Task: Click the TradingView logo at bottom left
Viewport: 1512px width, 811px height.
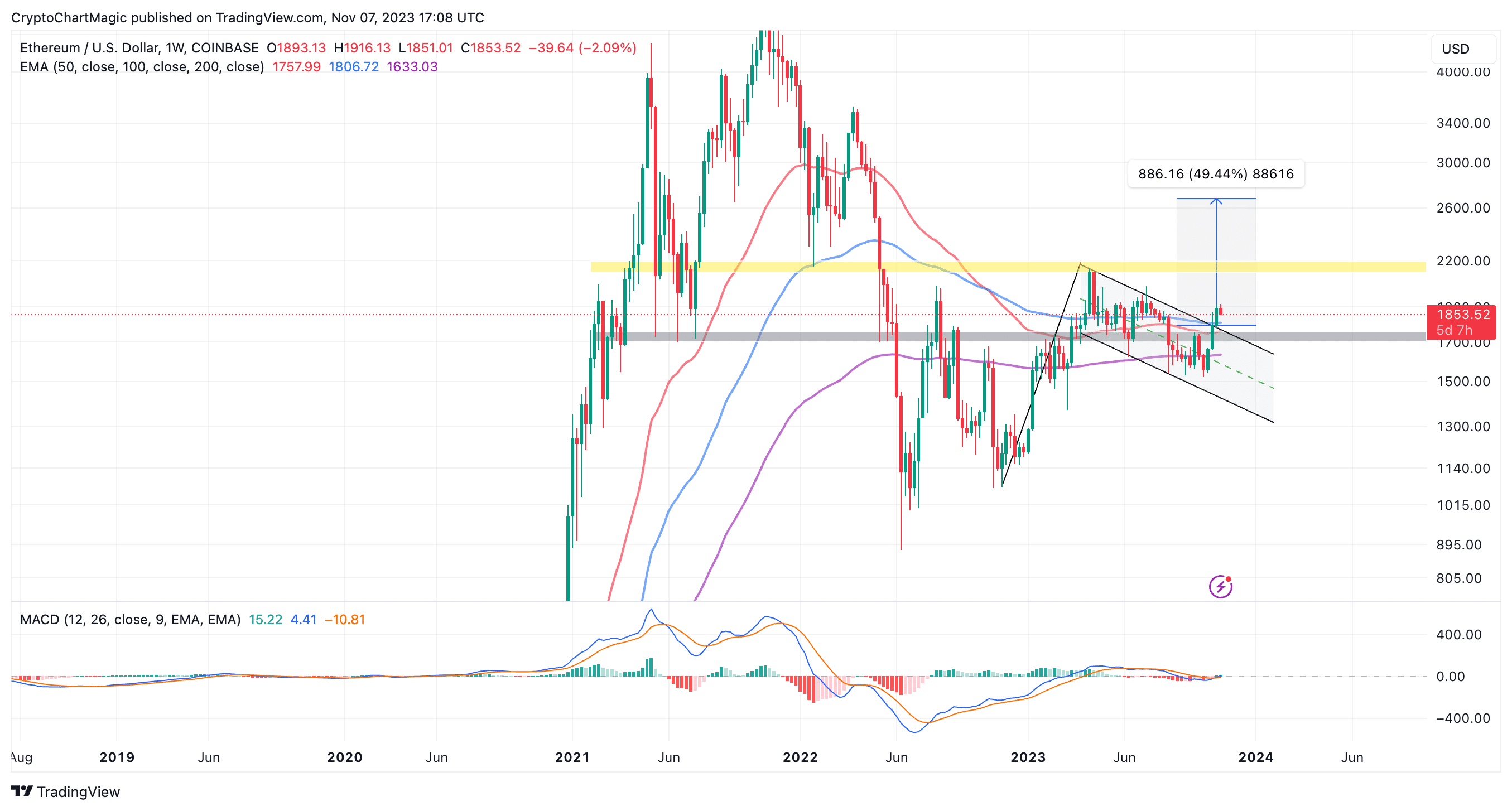Action: 65,791
